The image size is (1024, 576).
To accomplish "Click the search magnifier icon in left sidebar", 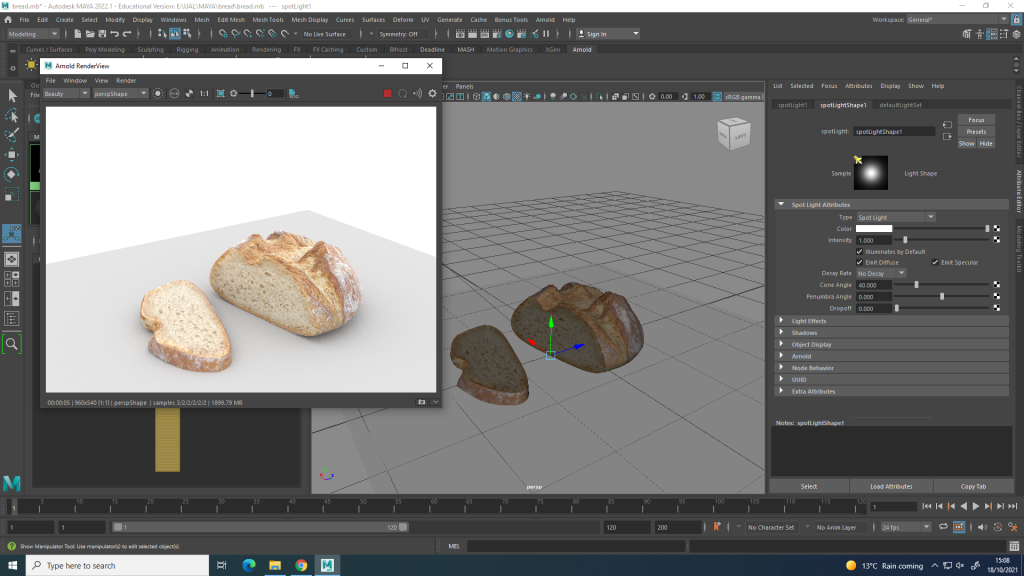I will coord(12,343).
